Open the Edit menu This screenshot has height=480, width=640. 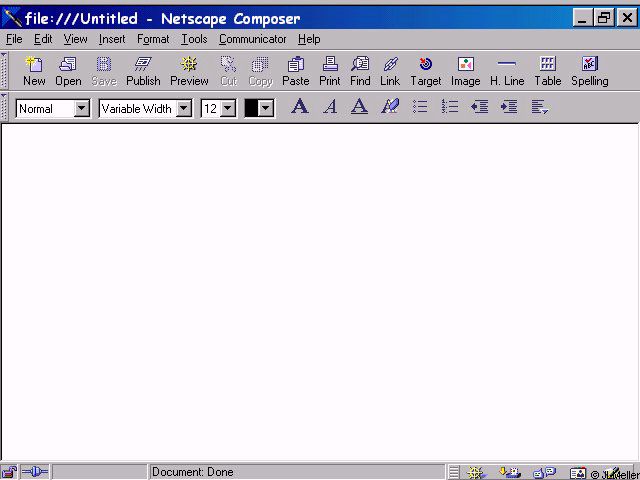[x=43, y=39]
